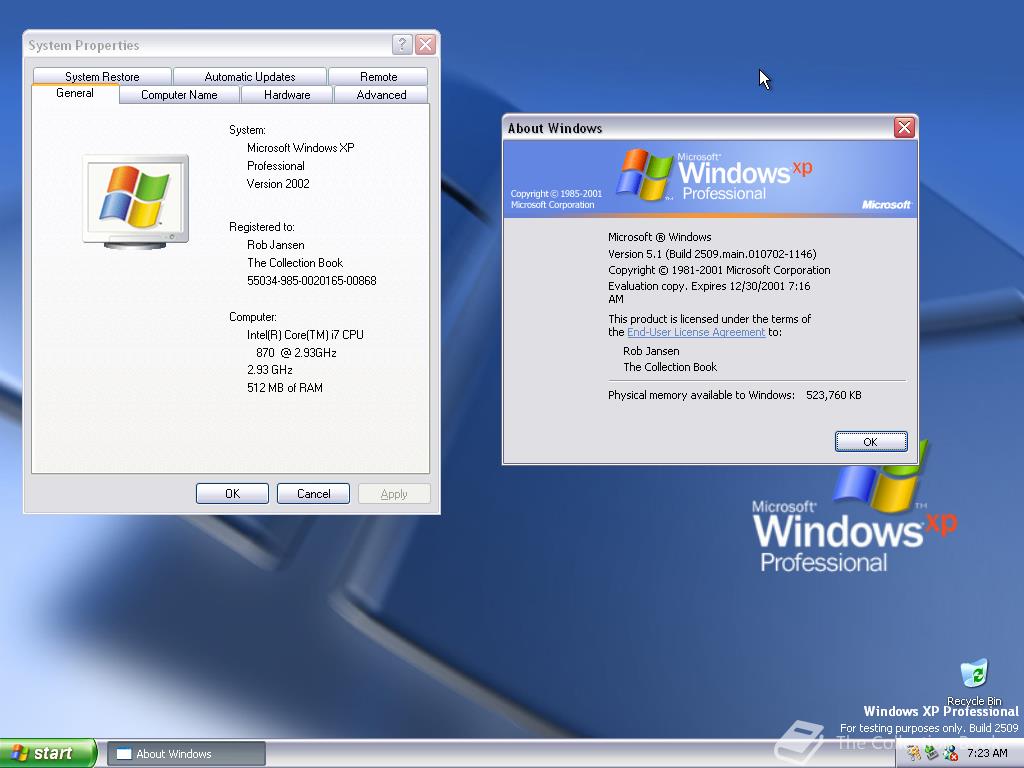Click the "2.93 GHz" speed text
Screen dimensions: 1024x768
270,370
